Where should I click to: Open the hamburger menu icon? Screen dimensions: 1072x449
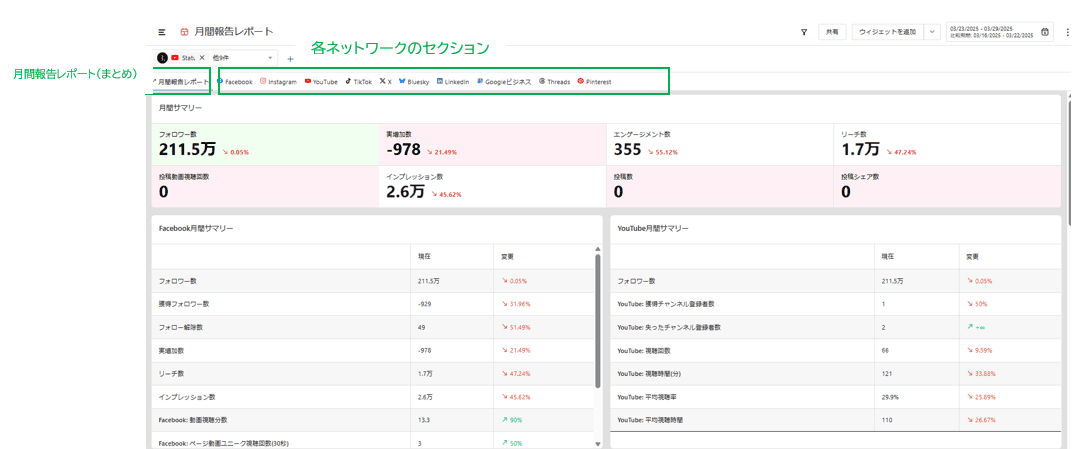pos(162,32)
